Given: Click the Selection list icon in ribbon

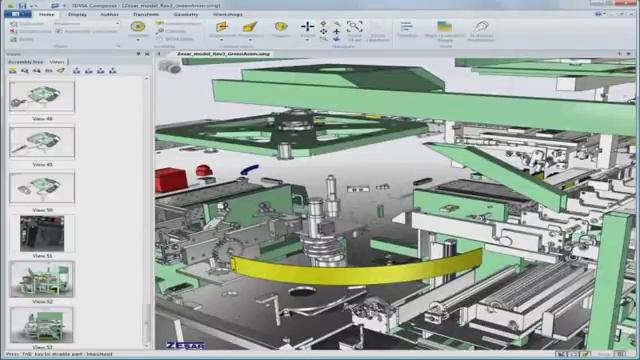Looking at the screenshot, I should tap(406, 27).
